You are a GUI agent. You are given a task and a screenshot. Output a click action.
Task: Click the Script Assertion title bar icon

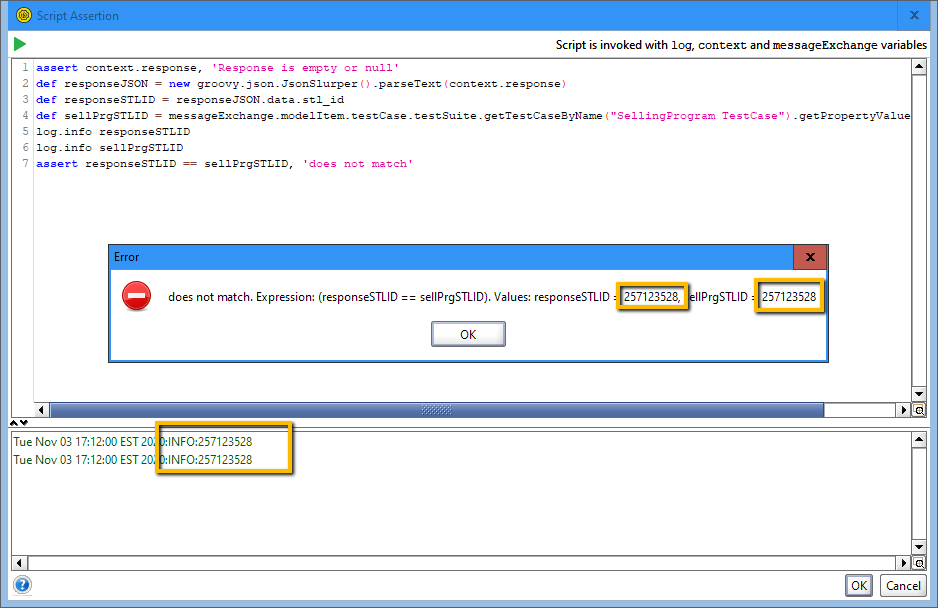pyautogui.click(x=23, y=15)
